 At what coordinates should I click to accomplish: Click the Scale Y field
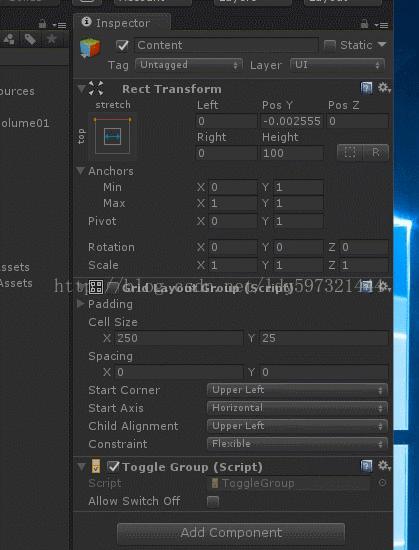point(298,265)
